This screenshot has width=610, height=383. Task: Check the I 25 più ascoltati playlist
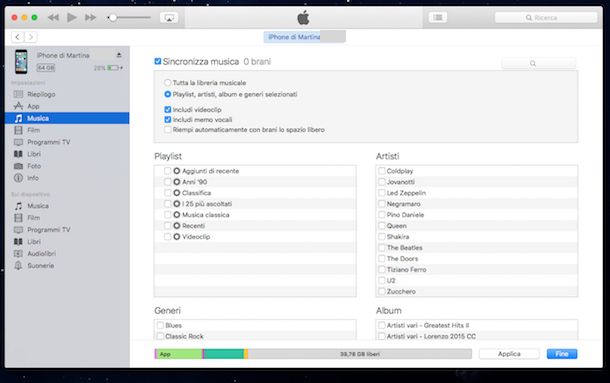click(x=168, y=204)
